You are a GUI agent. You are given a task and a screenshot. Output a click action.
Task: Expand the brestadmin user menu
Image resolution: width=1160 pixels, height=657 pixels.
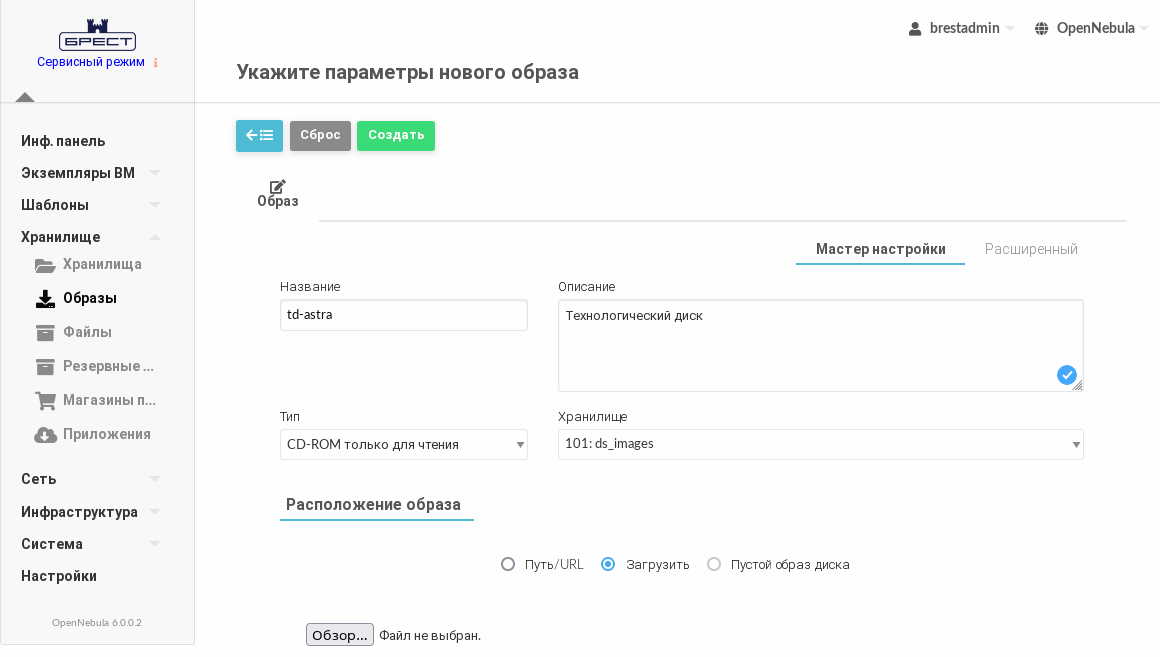point(961,28)
